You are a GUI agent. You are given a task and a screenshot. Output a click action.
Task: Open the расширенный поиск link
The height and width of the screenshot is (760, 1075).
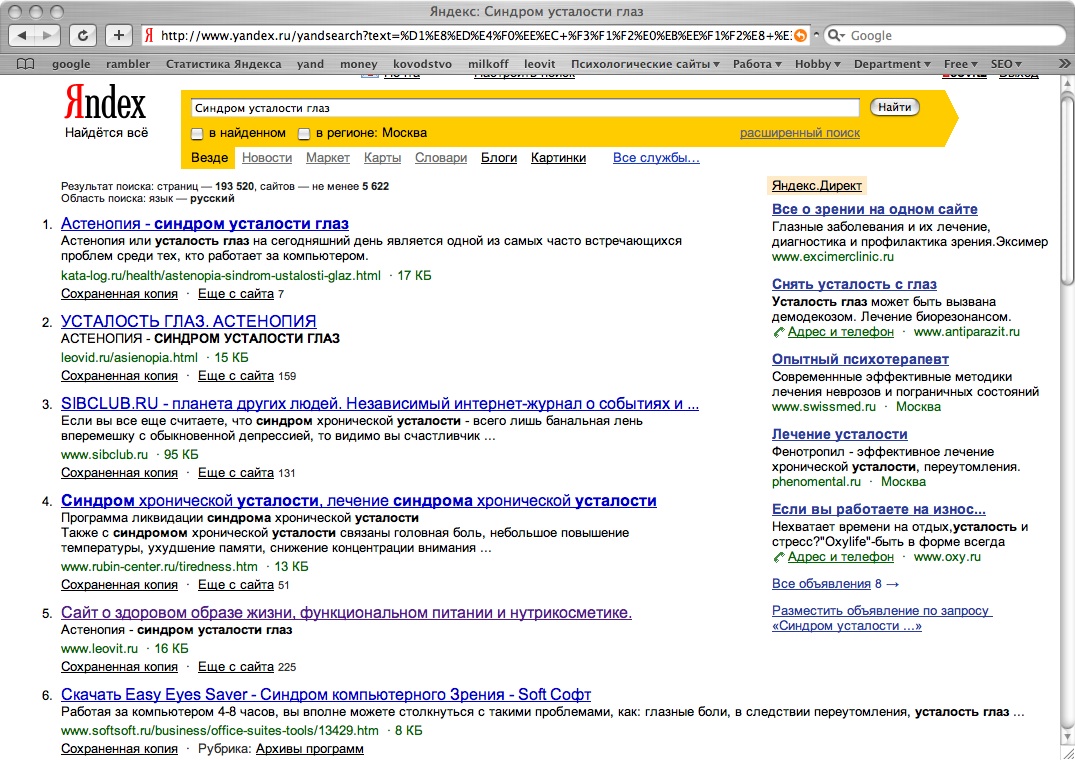pos(799,133)
